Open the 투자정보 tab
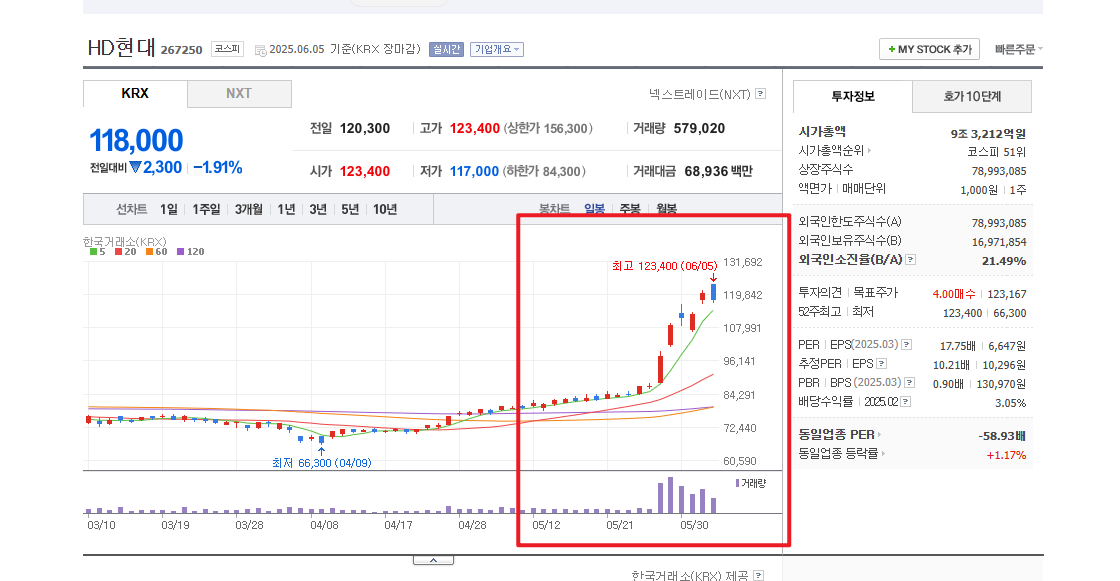 pyautogui.click(x=853, y=96)
